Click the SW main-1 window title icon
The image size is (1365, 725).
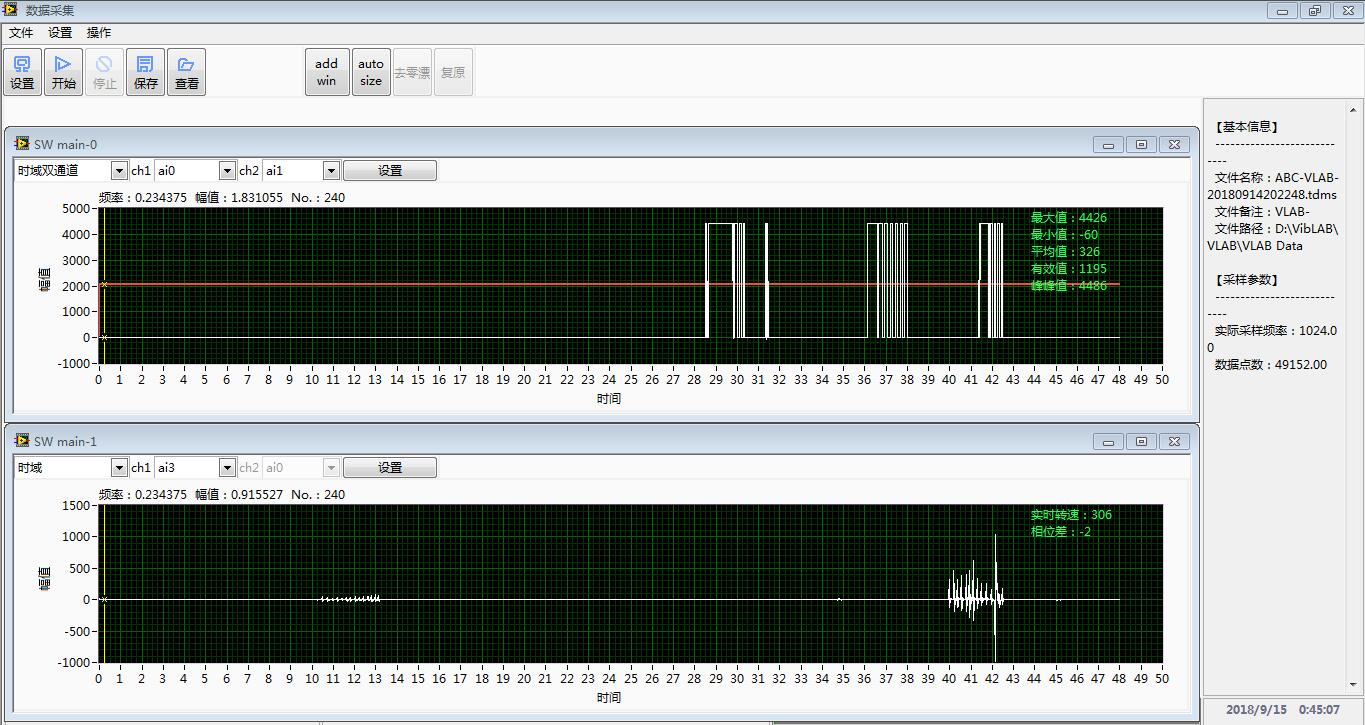22,441
